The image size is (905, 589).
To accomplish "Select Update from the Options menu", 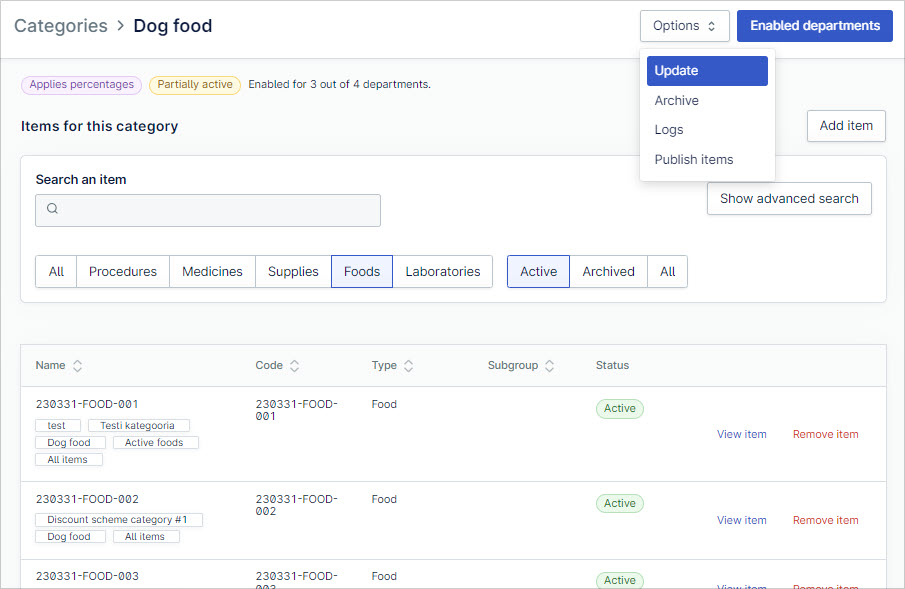I will [707, 71].
